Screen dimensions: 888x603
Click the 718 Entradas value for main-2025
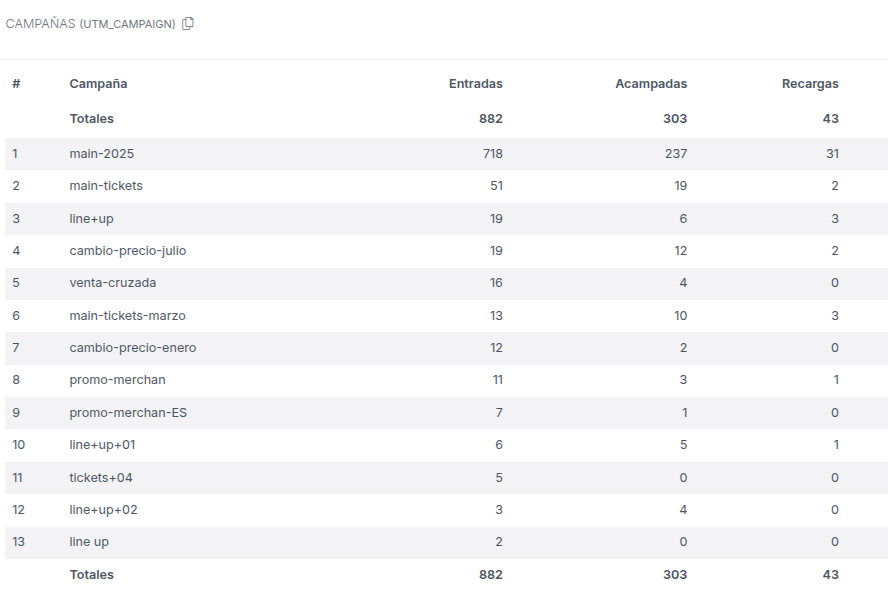point(491,154)
